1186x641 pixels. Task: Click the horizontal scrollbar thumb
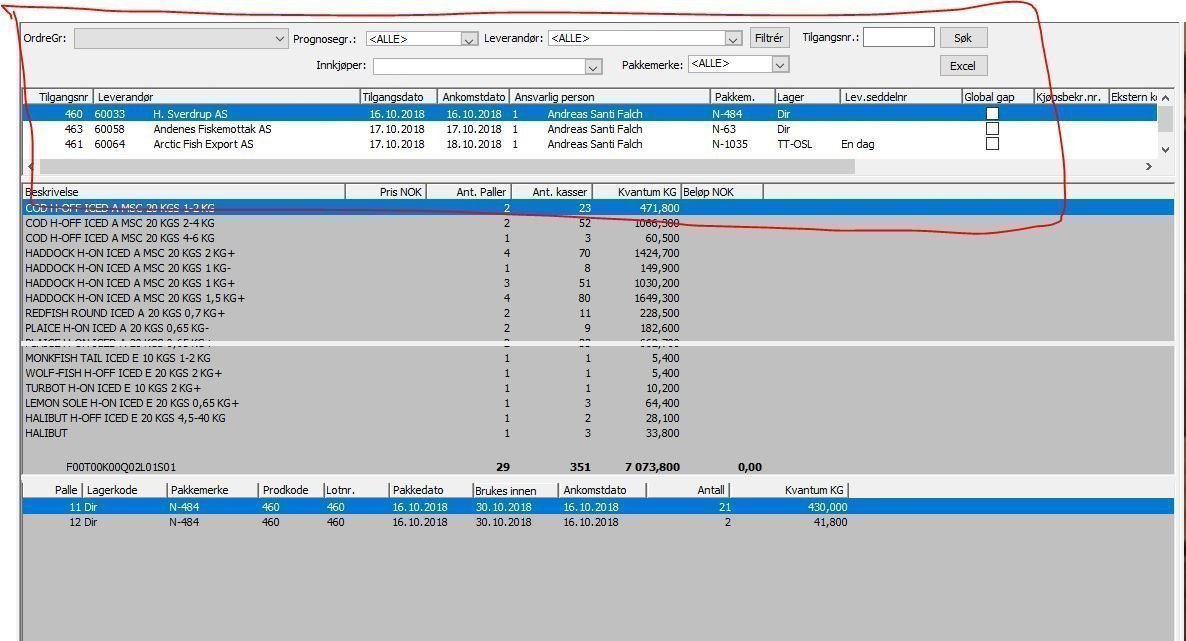(446, 166)
